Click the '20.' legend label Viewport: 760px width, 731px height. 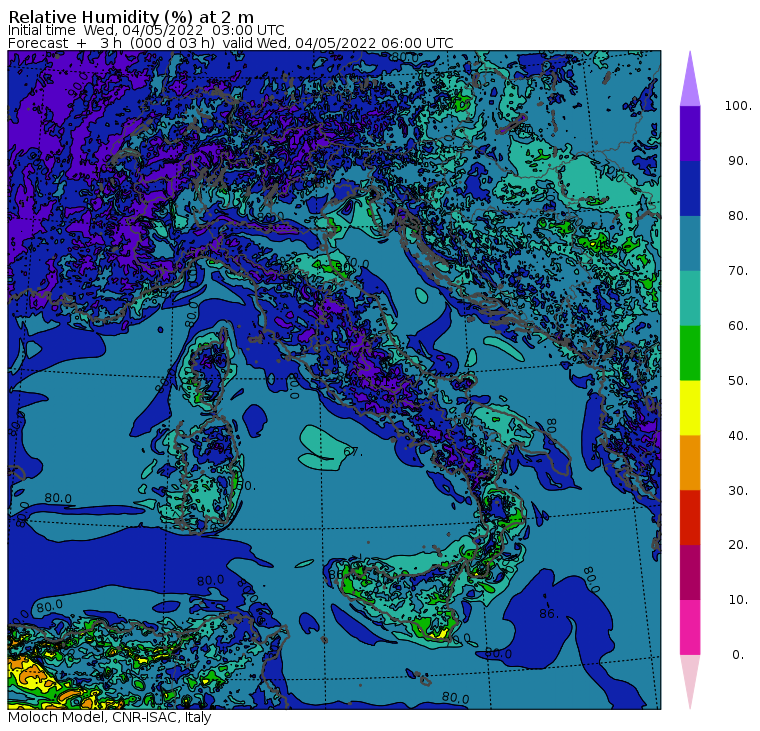(738, 544)
